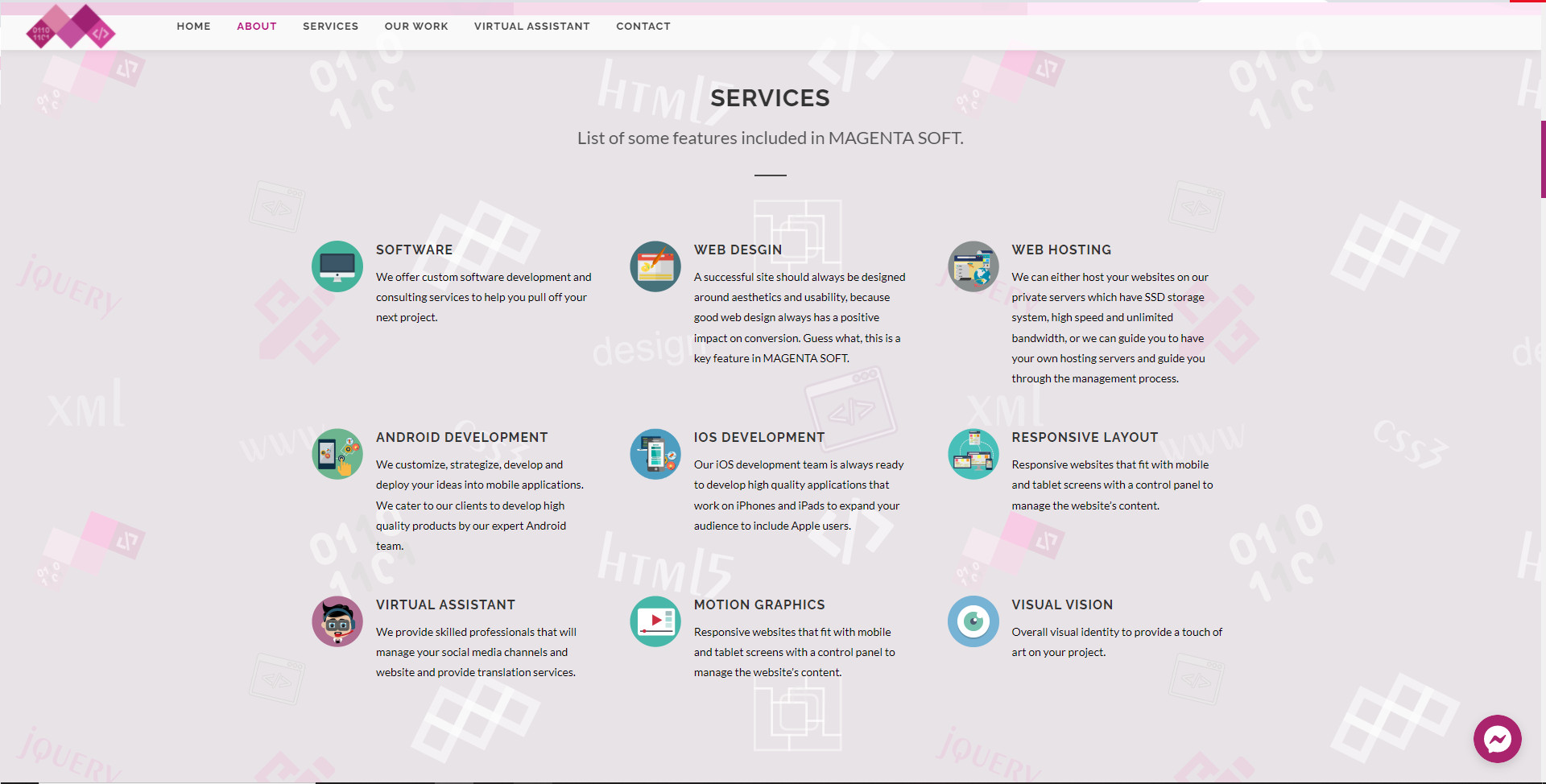
Task: Click the ANDROID DEVELOPMENT heading
Action: (x=462, y=438)
